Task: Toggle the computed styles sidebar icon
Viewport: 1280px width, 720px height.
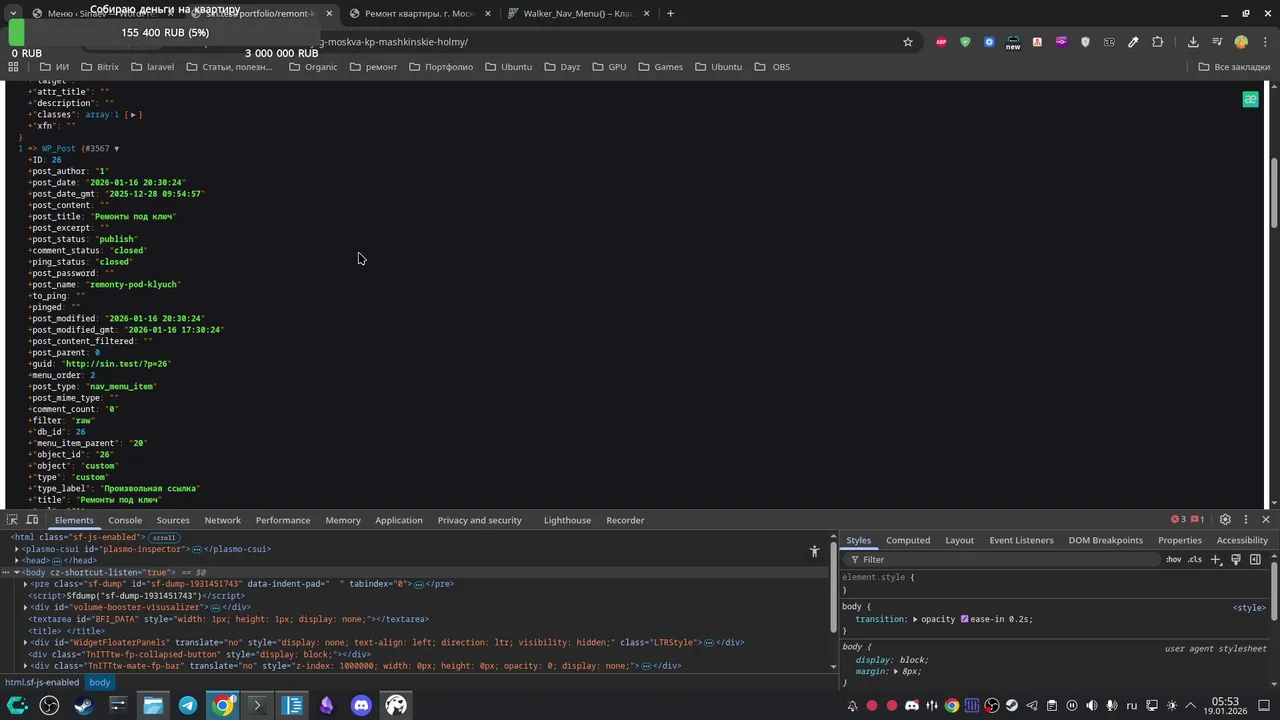Action: pos(1255,560)
